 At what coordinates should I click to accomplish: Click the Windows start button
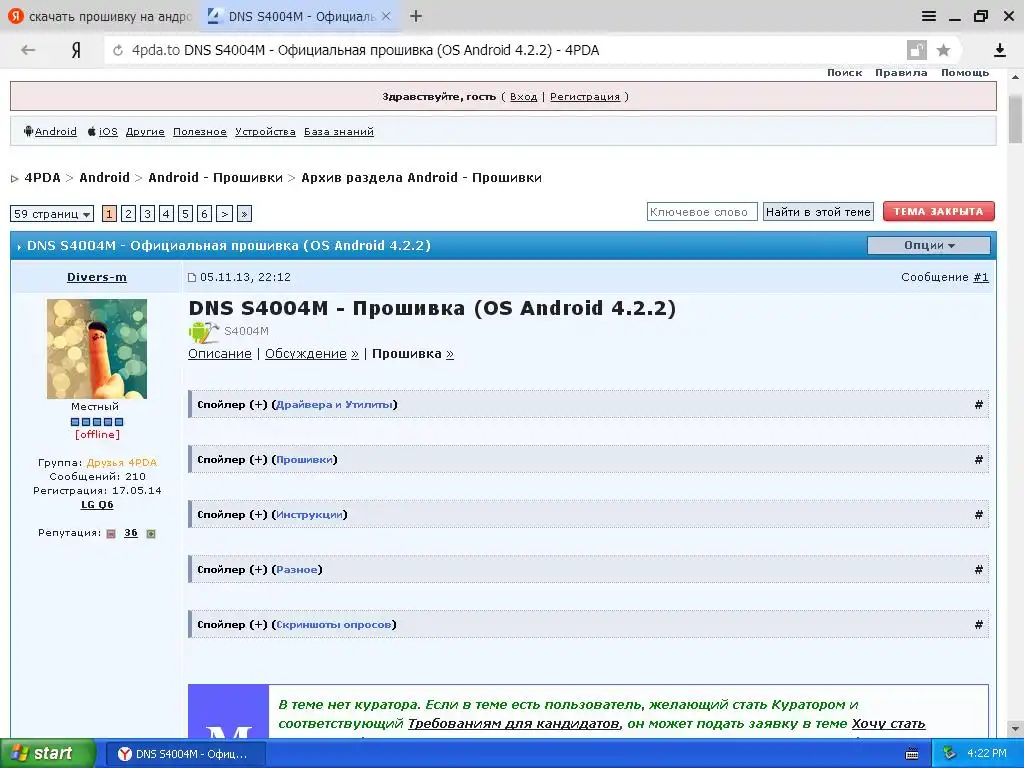point(46,753)
